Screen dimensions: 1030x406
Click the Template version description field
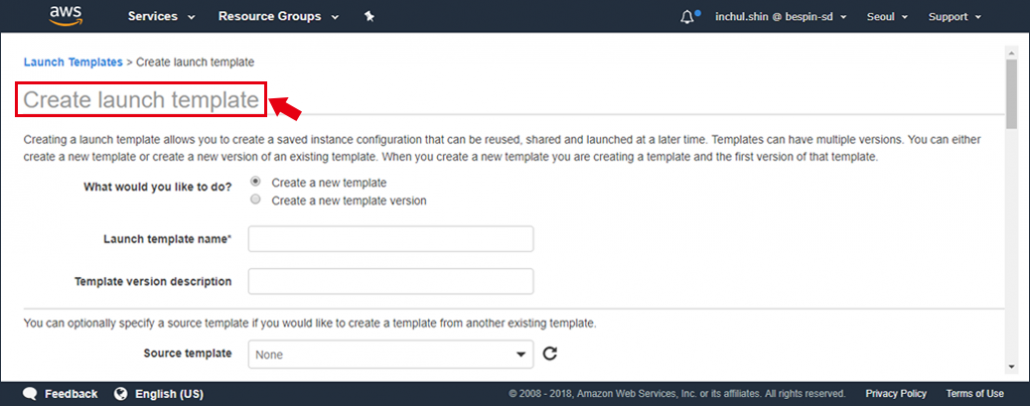(x=391, y=281)
